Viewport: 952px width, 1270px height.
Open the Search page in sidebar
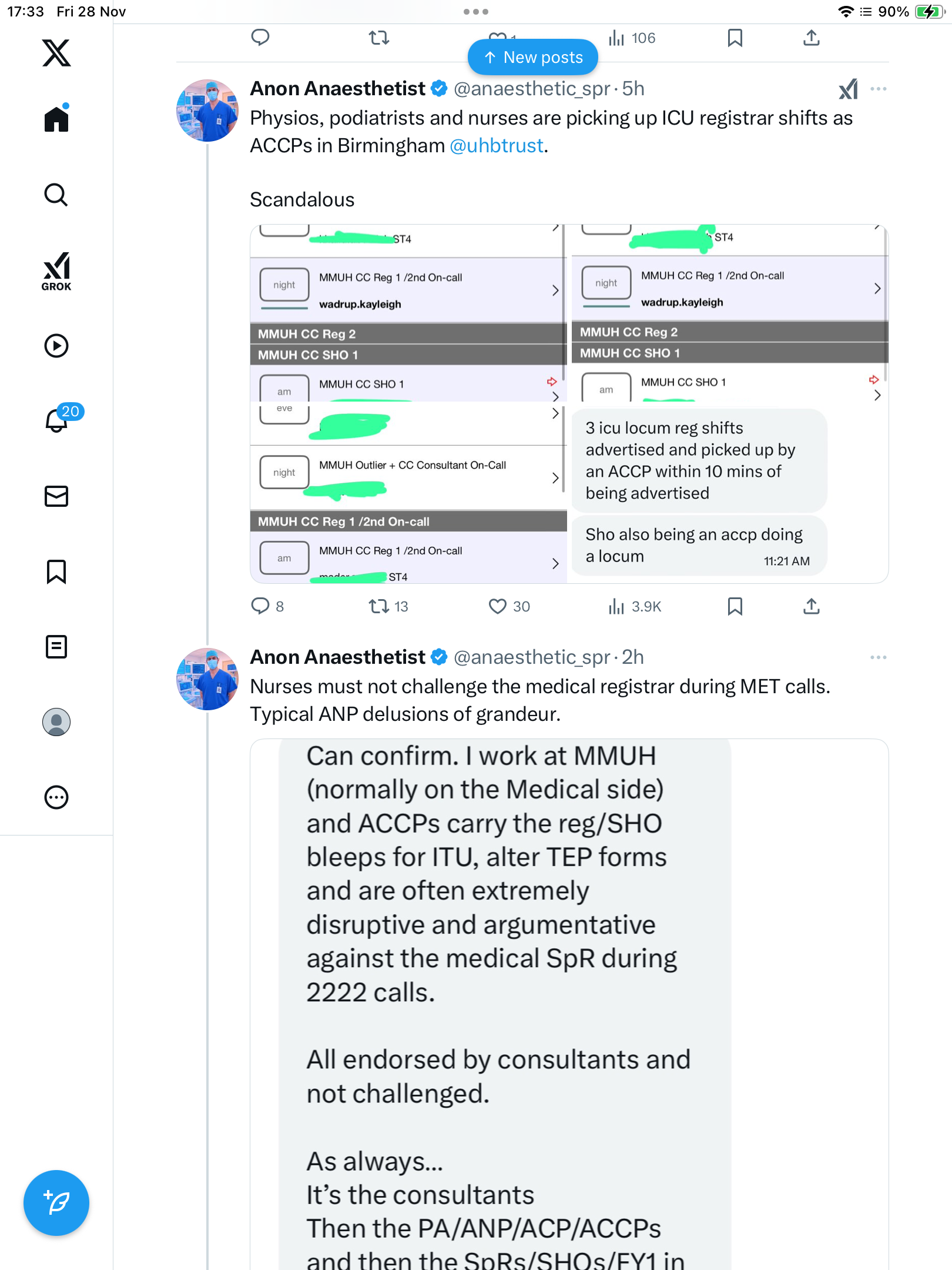56,195
